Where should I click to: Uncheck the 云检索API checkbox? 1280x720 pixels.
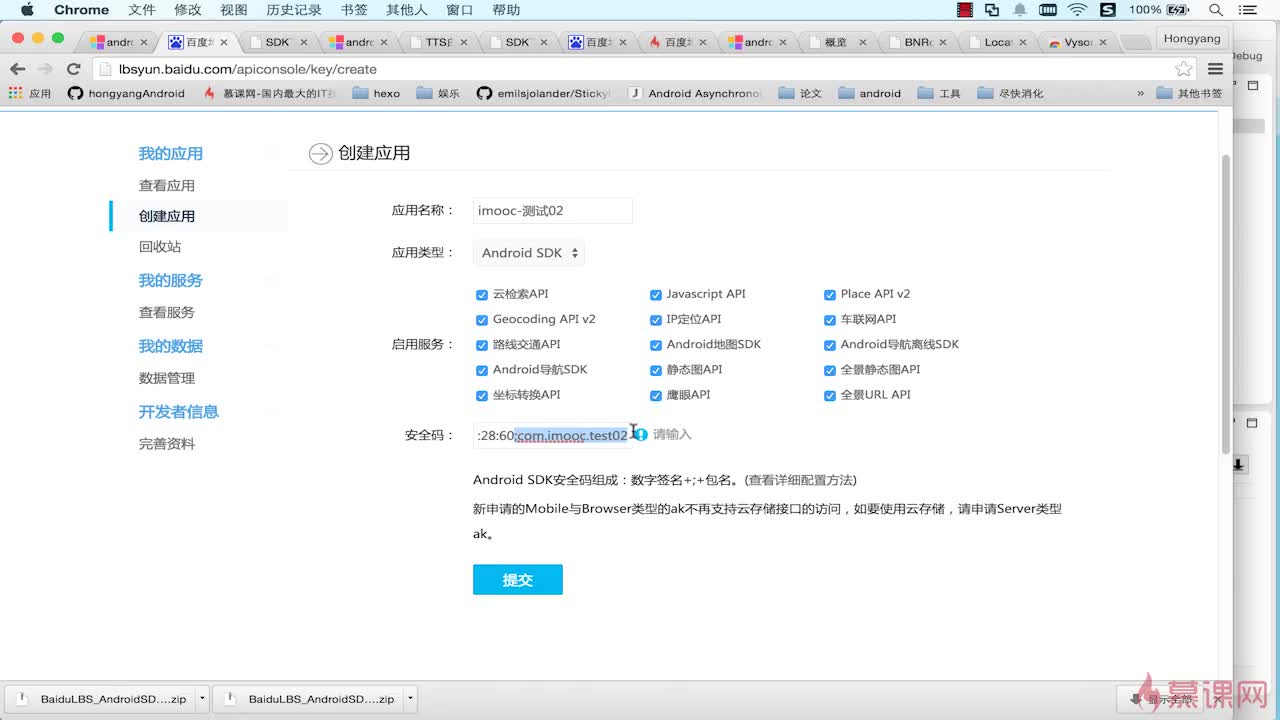(482, 295)
